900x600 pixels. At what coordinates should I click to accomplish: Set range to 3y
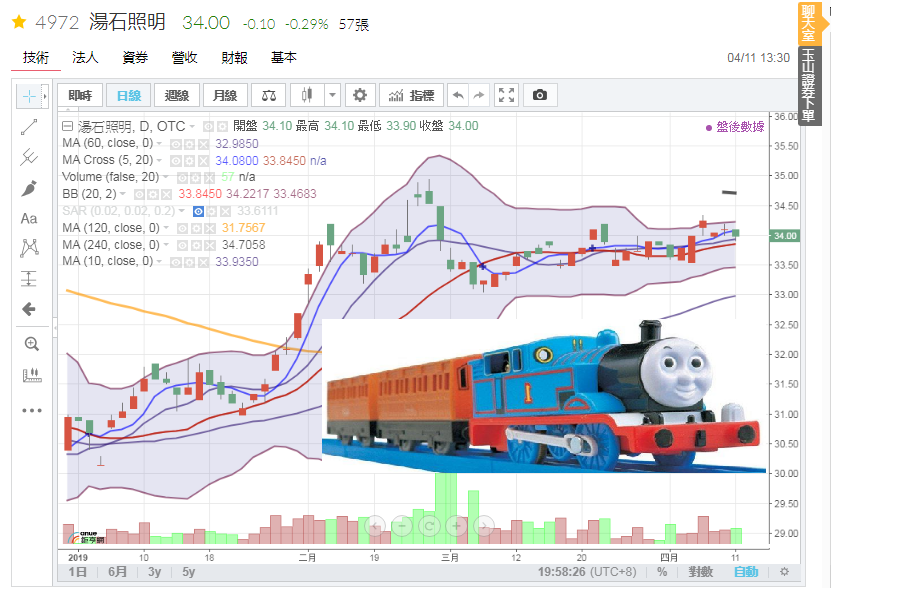(154, 572)
